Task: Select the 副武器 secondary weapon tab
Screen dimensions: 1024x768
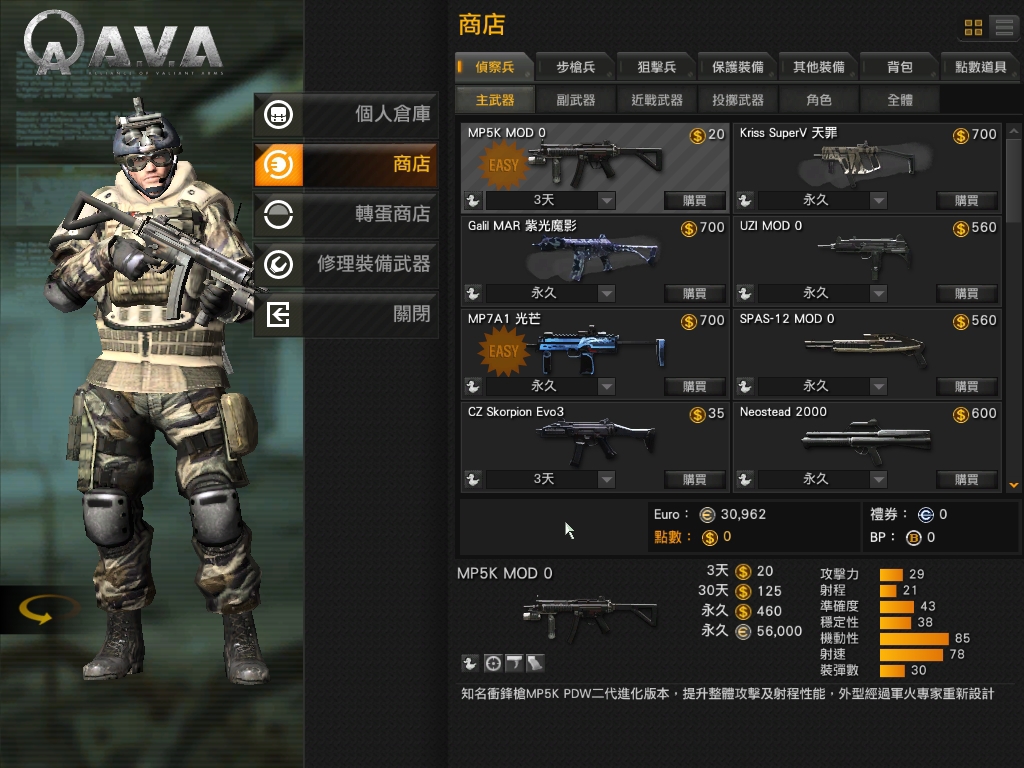Action: coord(575,100)
